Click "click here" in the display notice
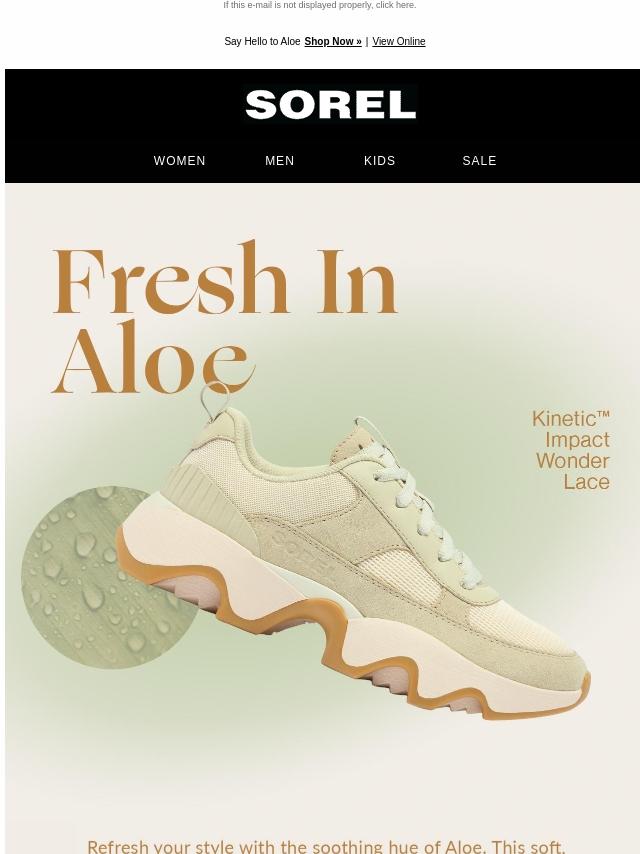This screenshot has width=640, height=854. [395, 5]
